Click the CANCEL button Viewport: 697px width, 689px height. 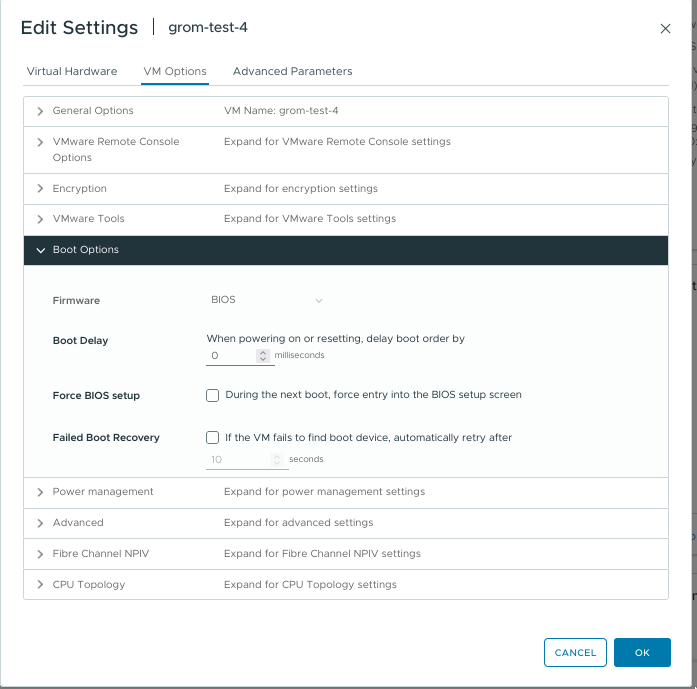(575, 652)
